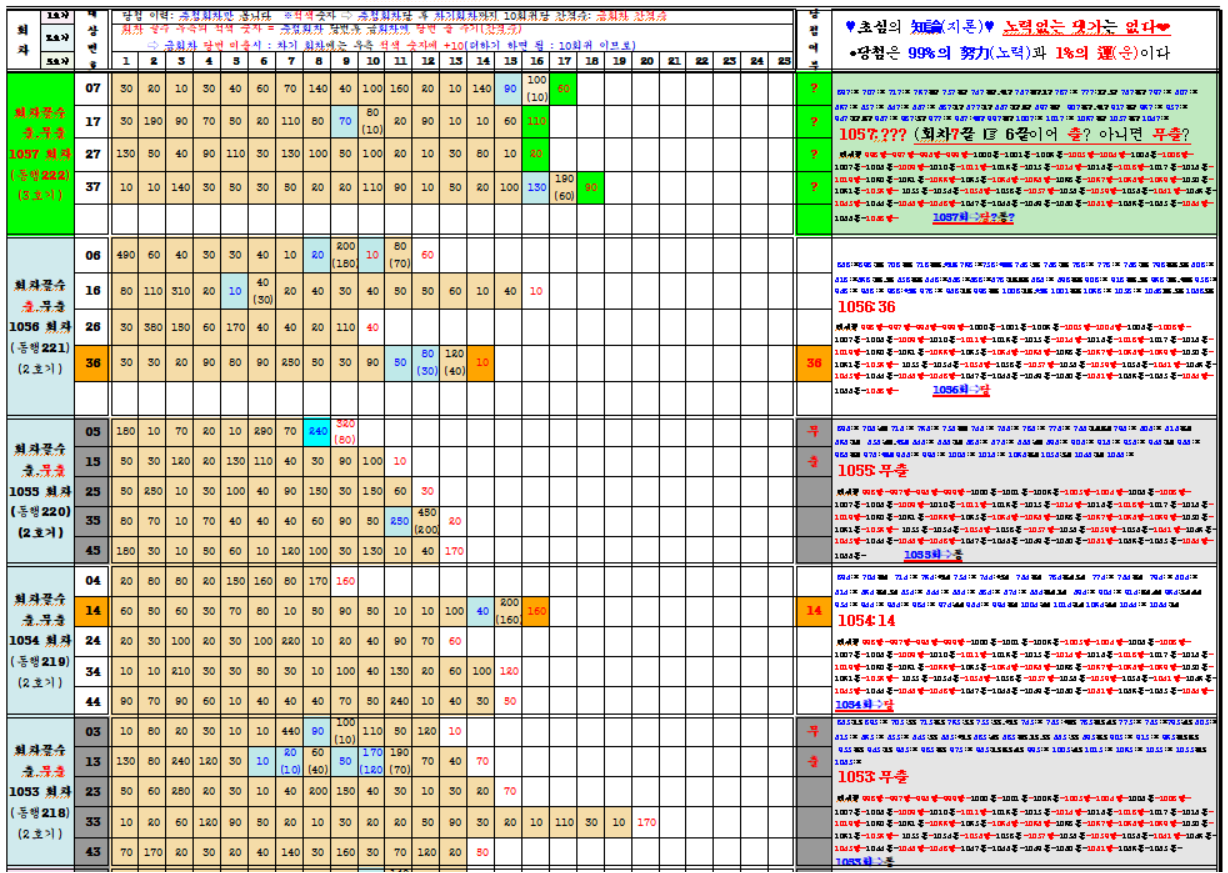Click column header 1 in number row
Viewport: 1228px width, 873px height.
click(x=126, y=61)
